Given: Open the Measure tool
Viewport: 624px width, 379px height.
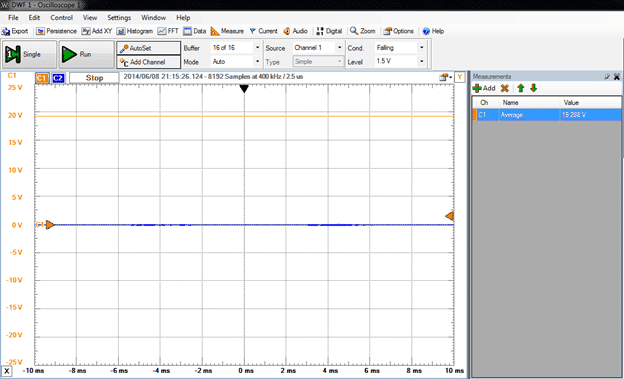Looking at the screenshot, I should click(227, 31).
